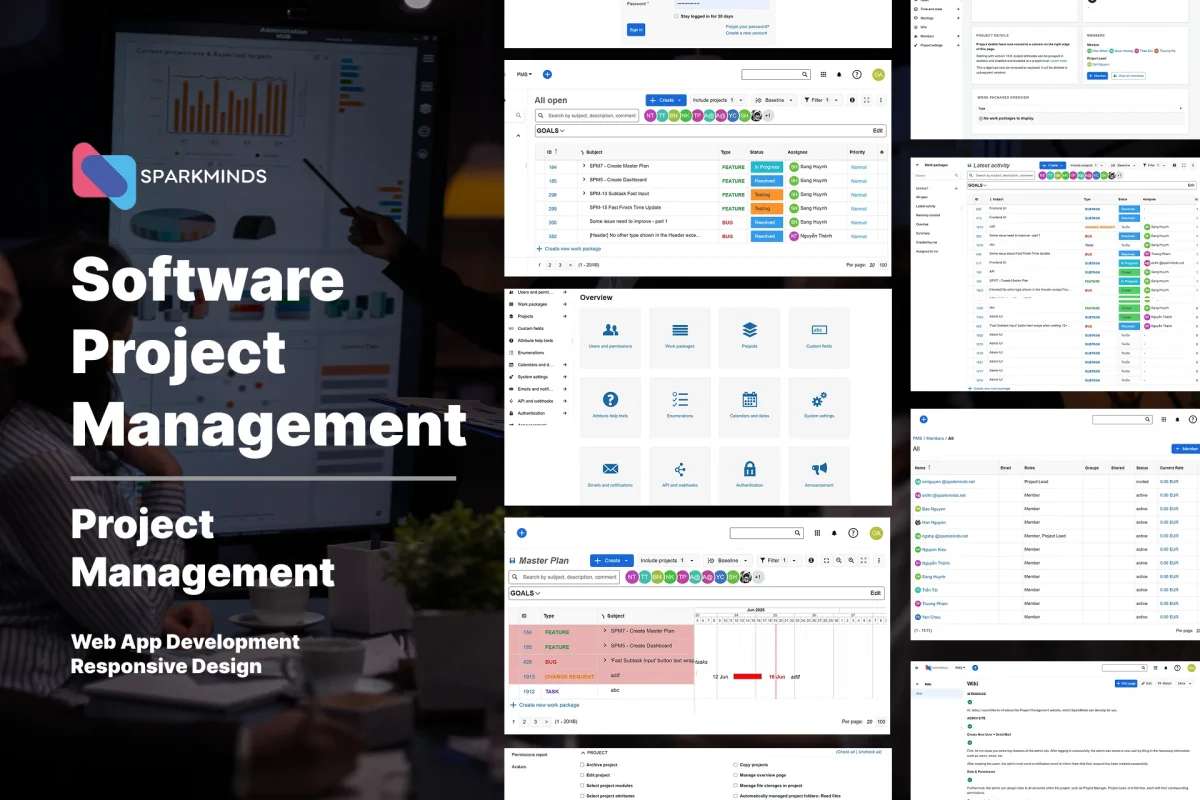Click the Forgot your password link
This screenshot has height=800, width=1200.
[x=747, y=27]
